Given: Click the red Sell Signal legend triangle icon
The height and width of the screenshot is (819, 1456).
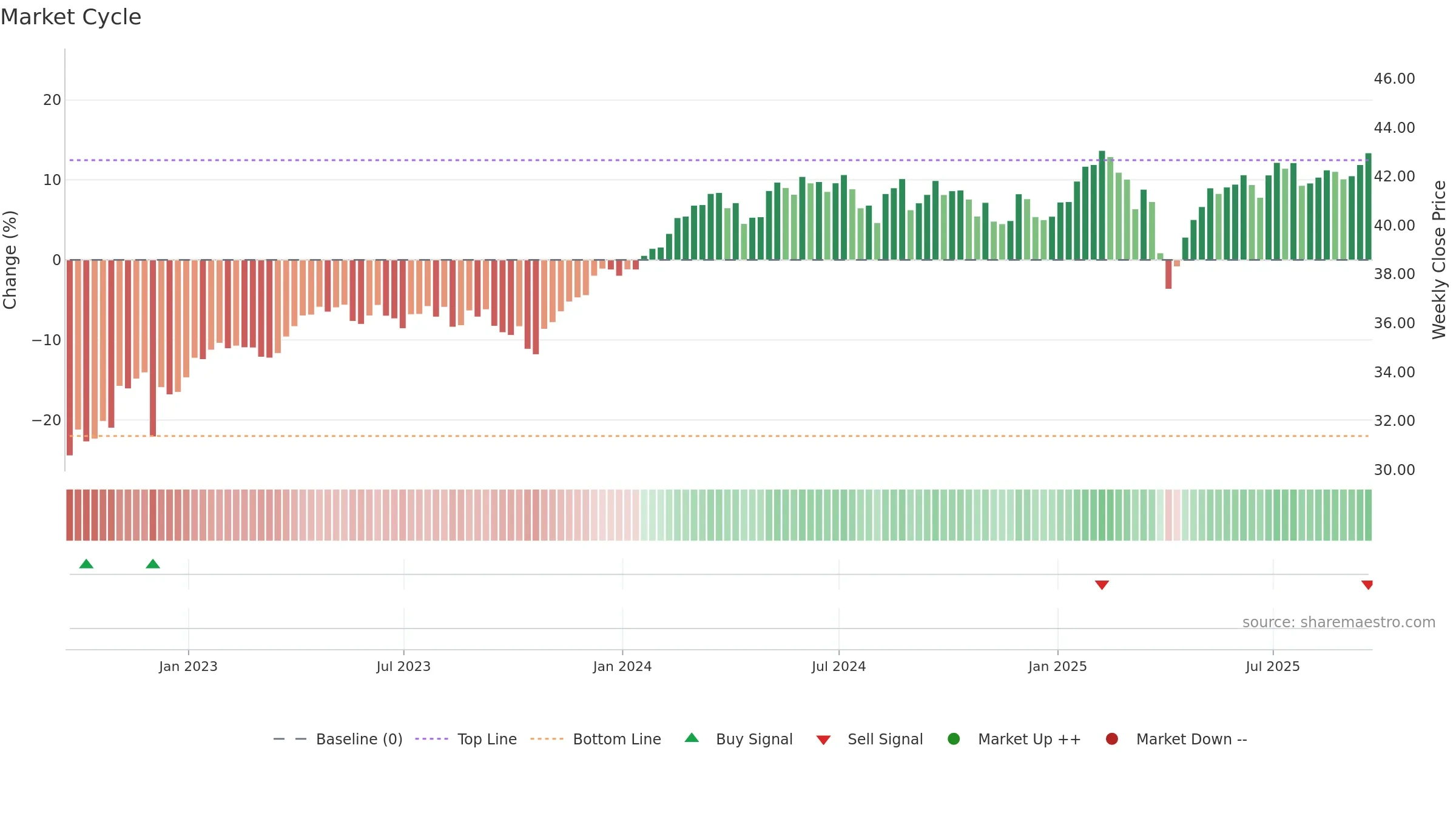Looking at the screenshot, I should pyautogui.click(x=823, y=740).
